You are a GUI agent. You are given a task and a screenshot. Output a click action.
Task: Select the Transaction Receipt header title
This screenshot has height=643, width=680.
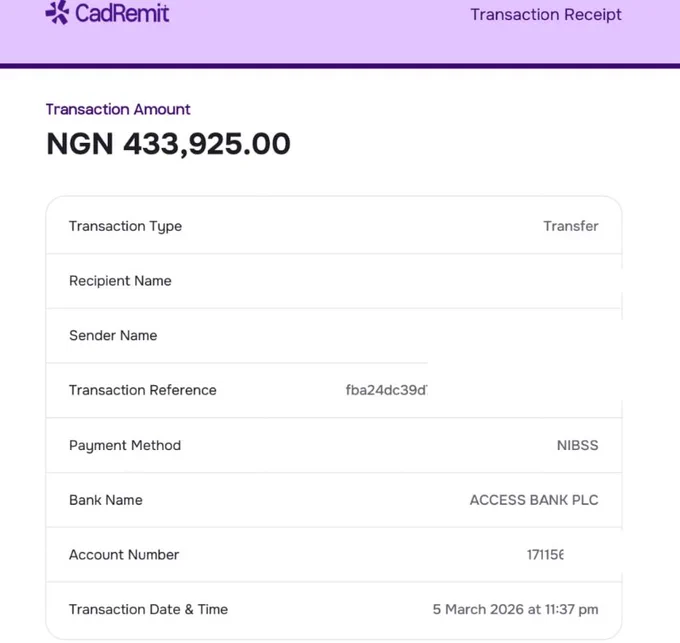[x=546, y=14]
